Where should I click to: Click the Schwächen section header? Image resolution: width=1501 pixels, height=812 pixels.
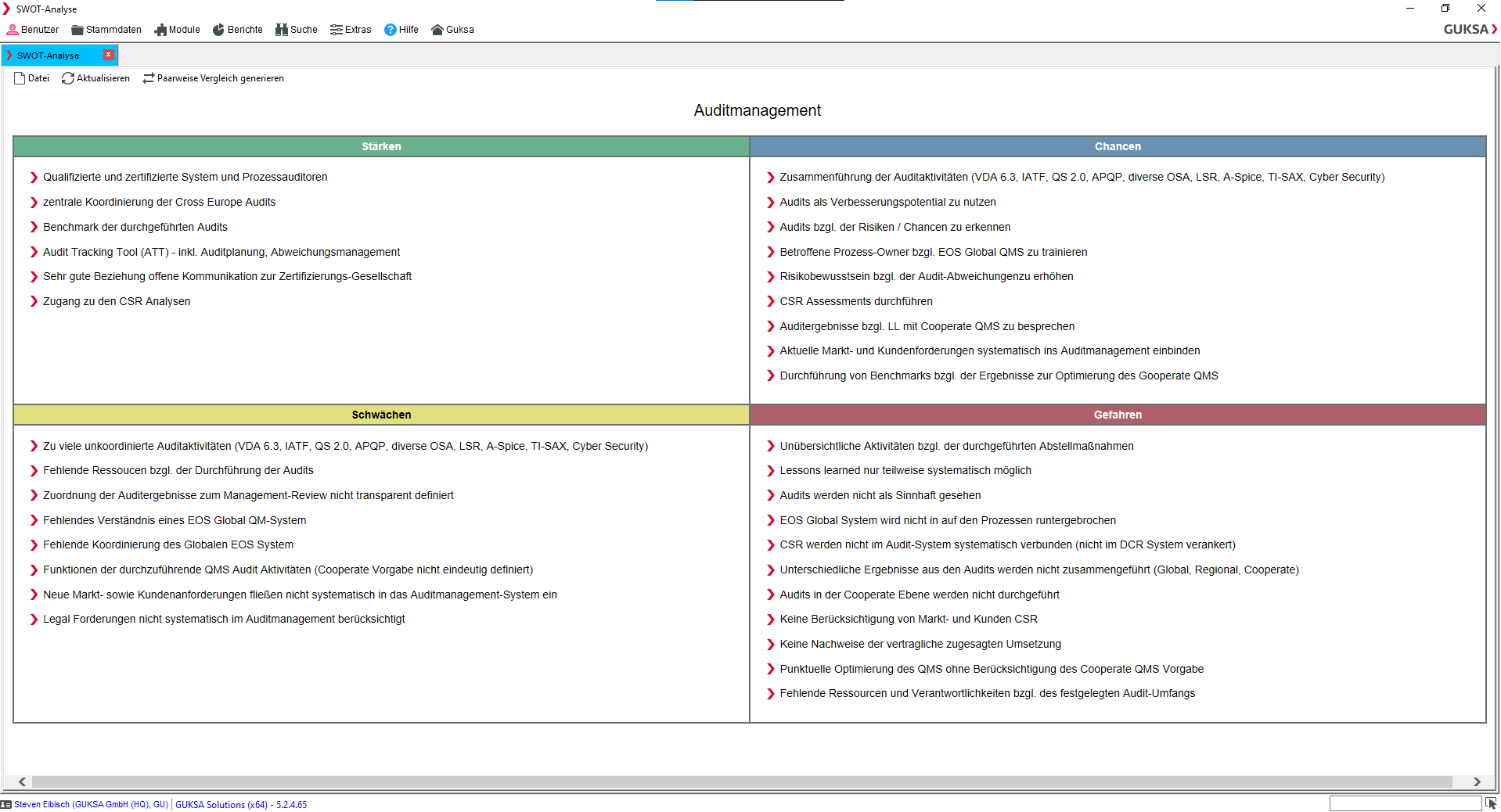(x=381, y=415)
